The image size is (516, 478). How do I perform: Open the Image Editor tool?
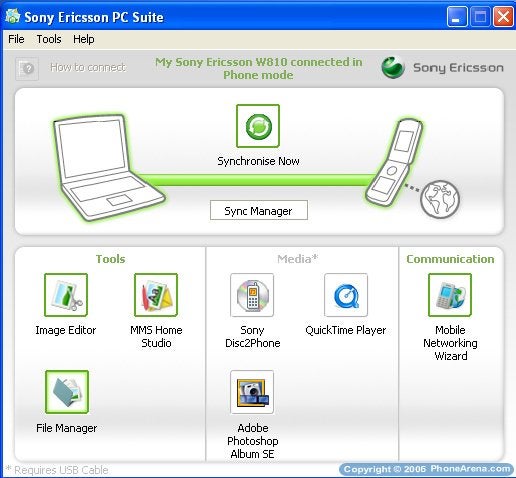point(66,295)
